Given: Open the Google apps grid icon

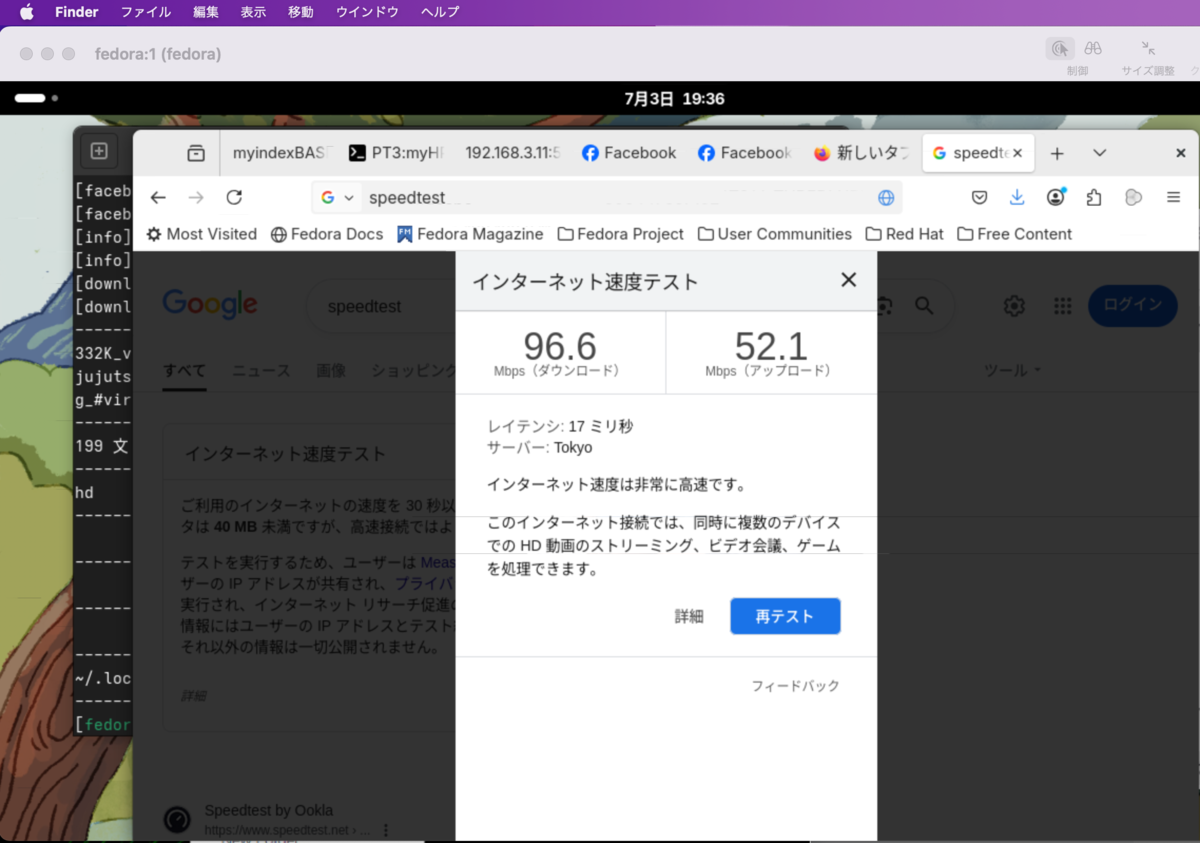Looking at the screenshot, I should [1063, 306].
